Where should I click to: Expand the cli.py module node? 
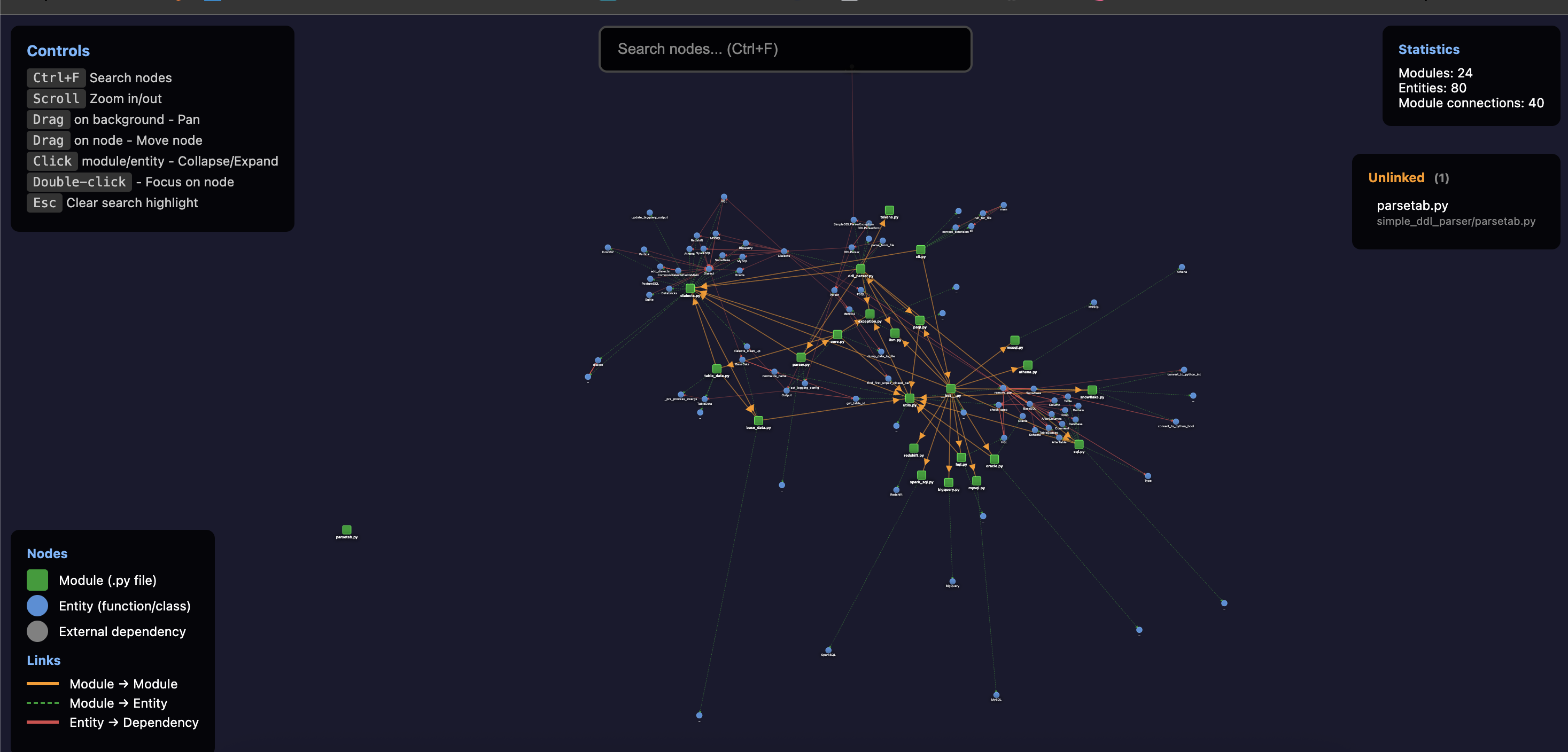click(920, 249)
